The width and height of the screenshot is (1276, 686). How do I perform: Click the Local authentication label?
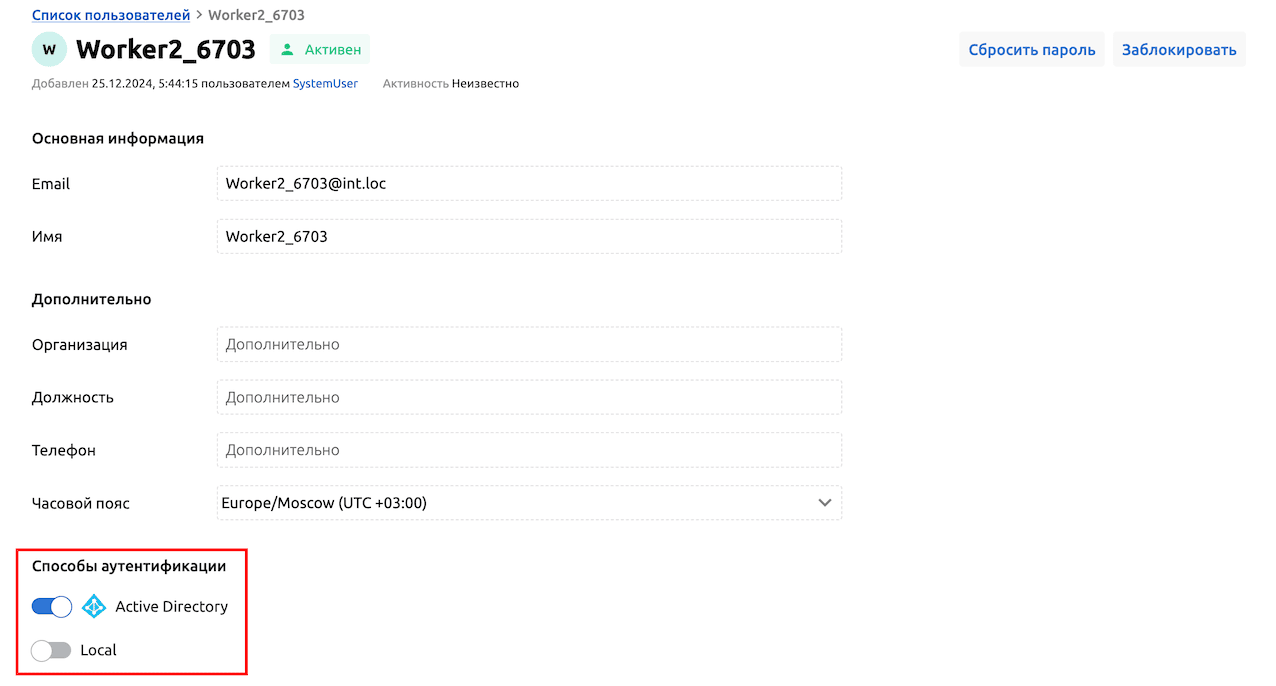tap(98, 650)
